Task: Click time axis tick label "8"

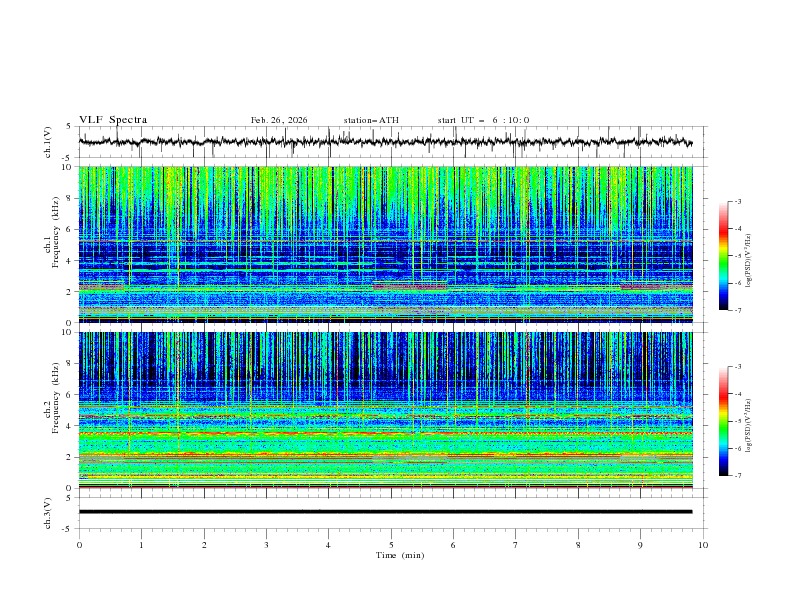Action: 578,545
